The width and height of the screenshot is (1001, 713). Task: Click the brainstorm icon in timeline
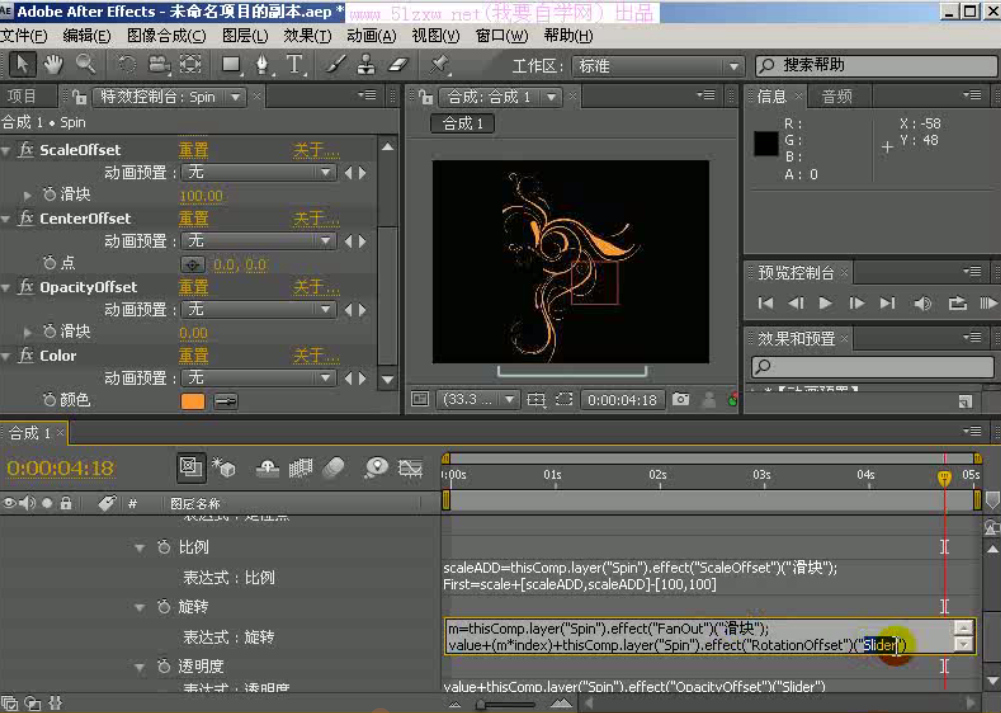377,469
